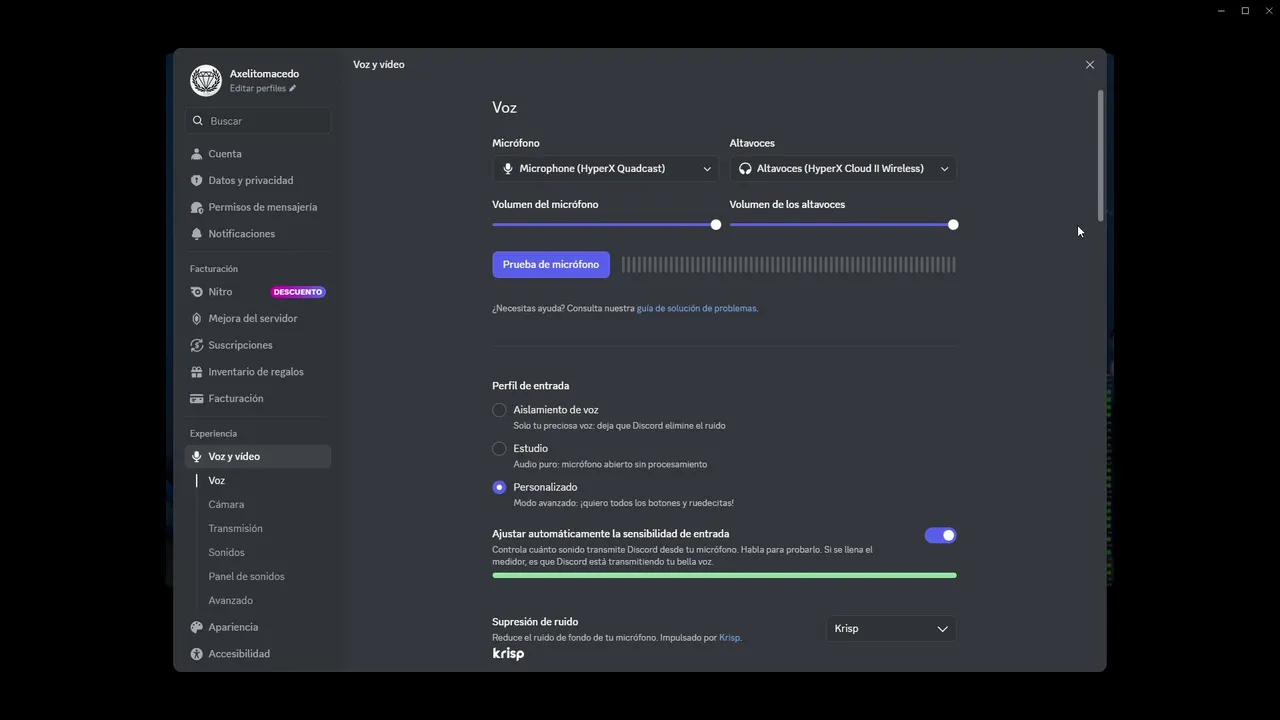Open the Suscripciones section
Screen dimensions: 1280x720
[x=258, y=345]
